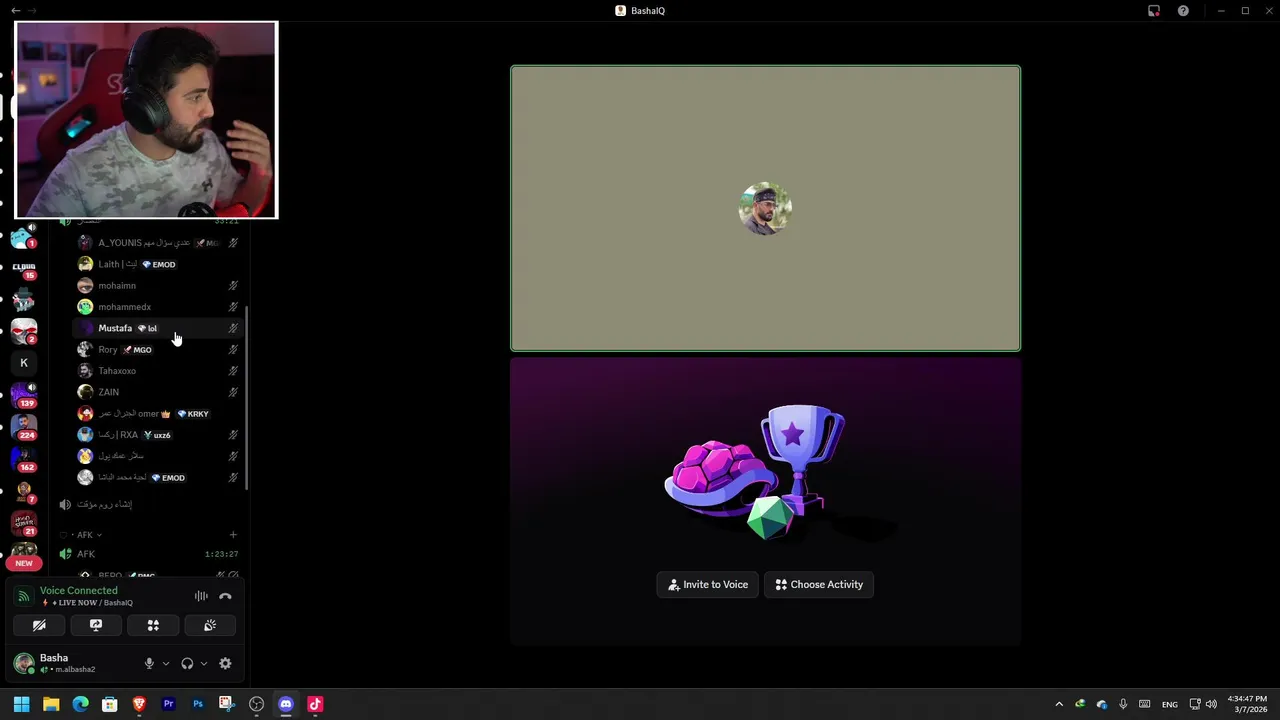Select user omer with KRKY tag
Viewport: 1280px width, 720px height.
point(158,414)
